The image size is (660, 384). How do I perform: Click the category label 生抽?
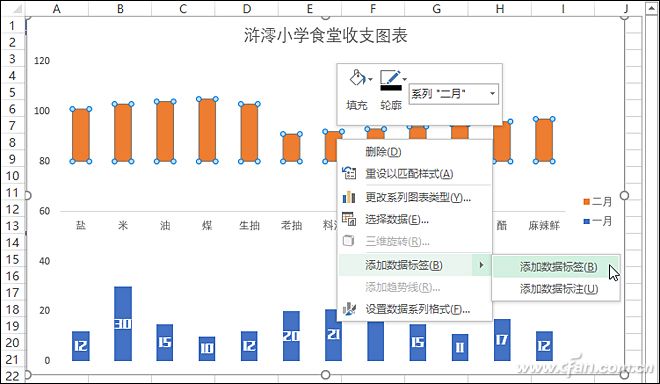(249, 226)
